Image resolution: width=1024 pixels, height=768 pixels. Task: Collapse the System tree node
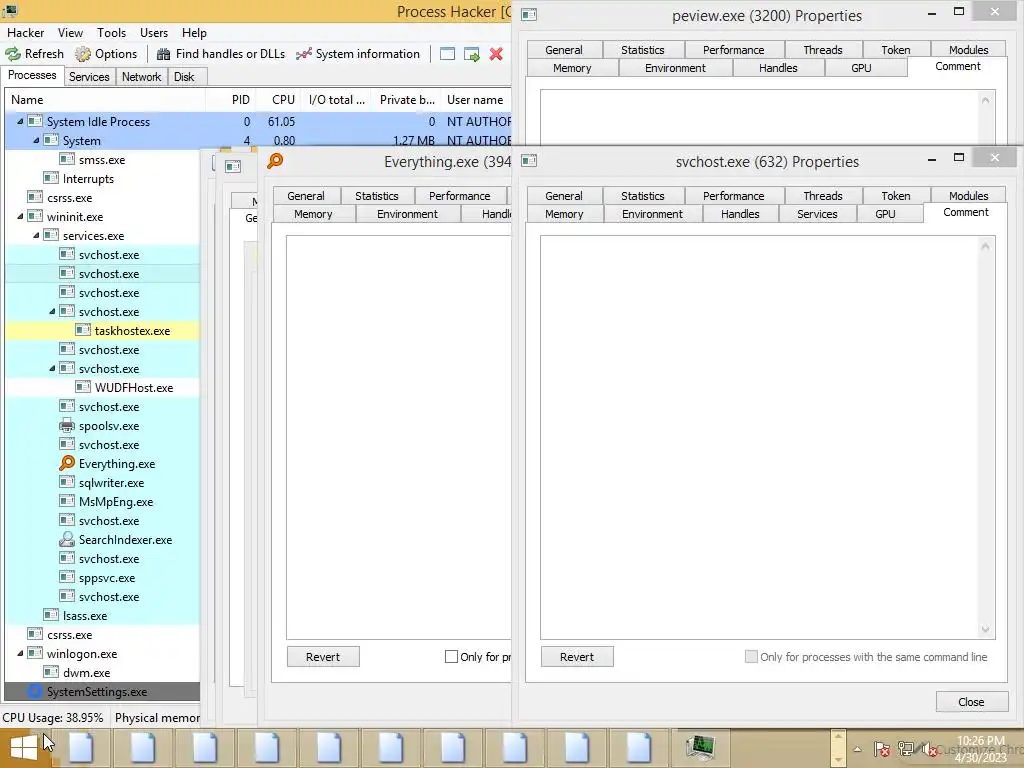[36, 140]
